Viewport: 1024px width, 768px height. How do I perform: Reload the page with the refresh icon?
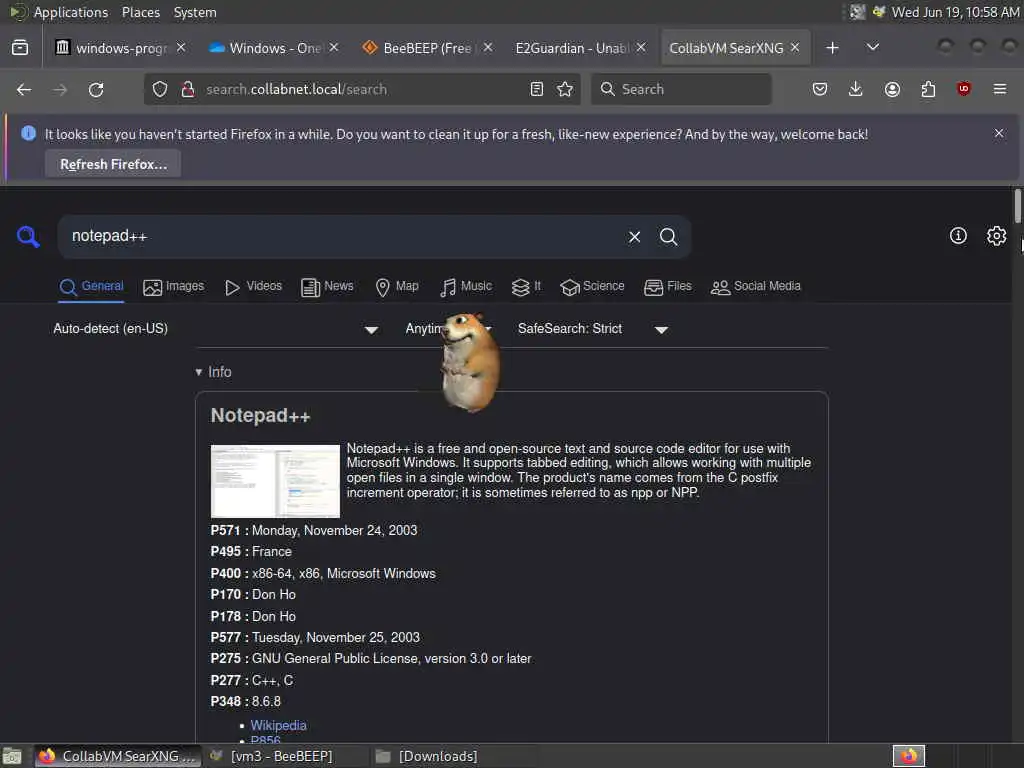(96, 89)
